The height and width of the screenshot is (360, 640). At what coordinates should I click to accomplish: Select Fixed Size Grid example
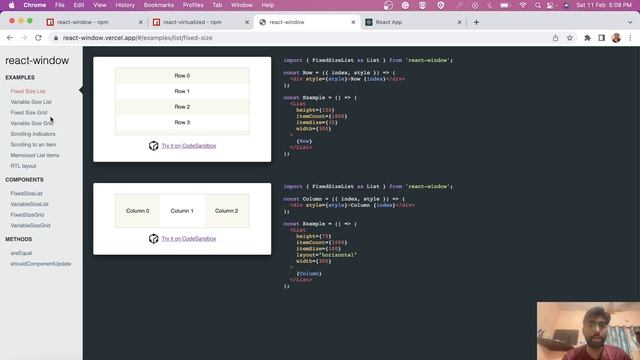click(29, 112)
